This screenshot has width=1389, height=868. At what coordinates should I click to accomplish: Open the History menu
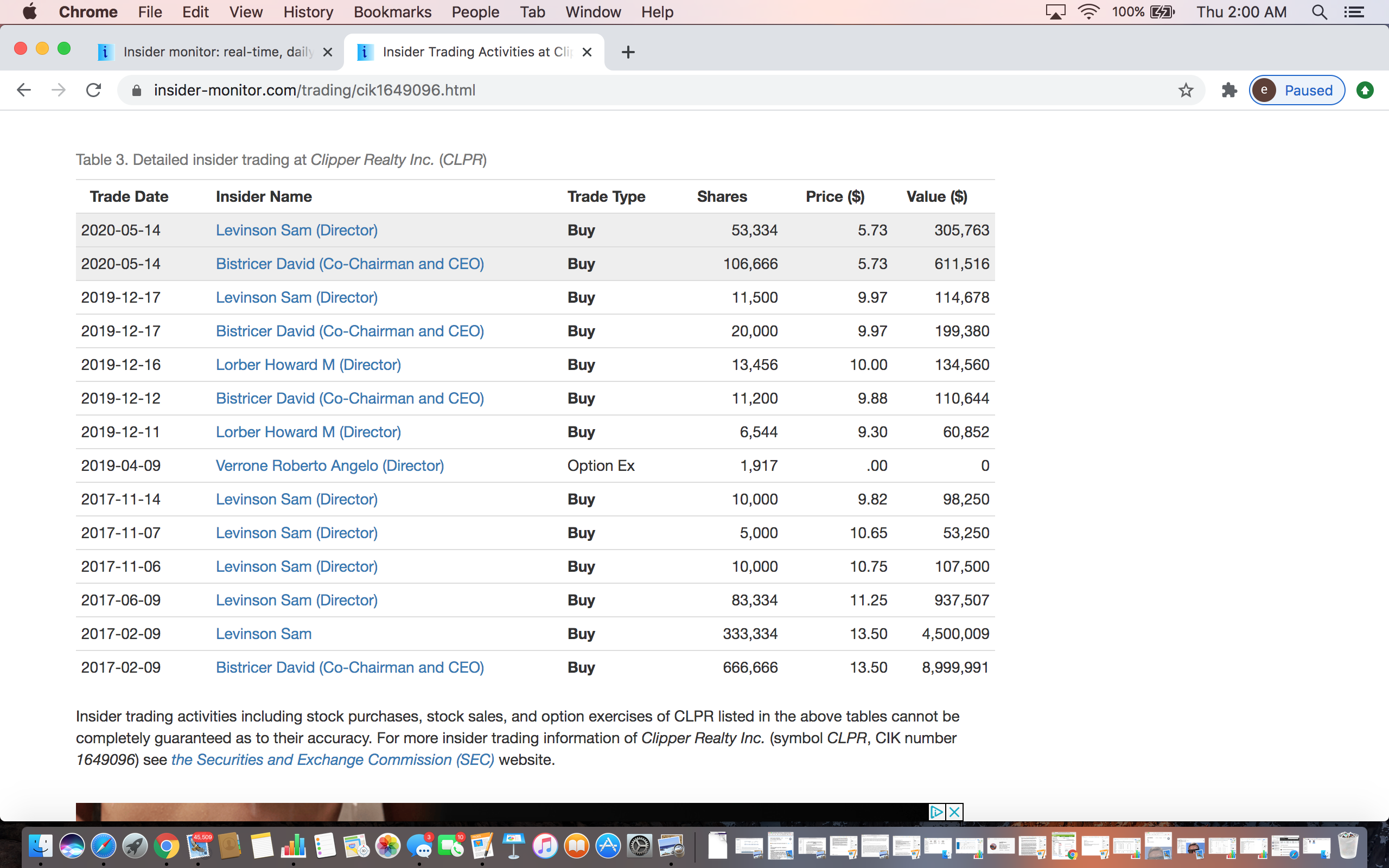pos(308,12)
